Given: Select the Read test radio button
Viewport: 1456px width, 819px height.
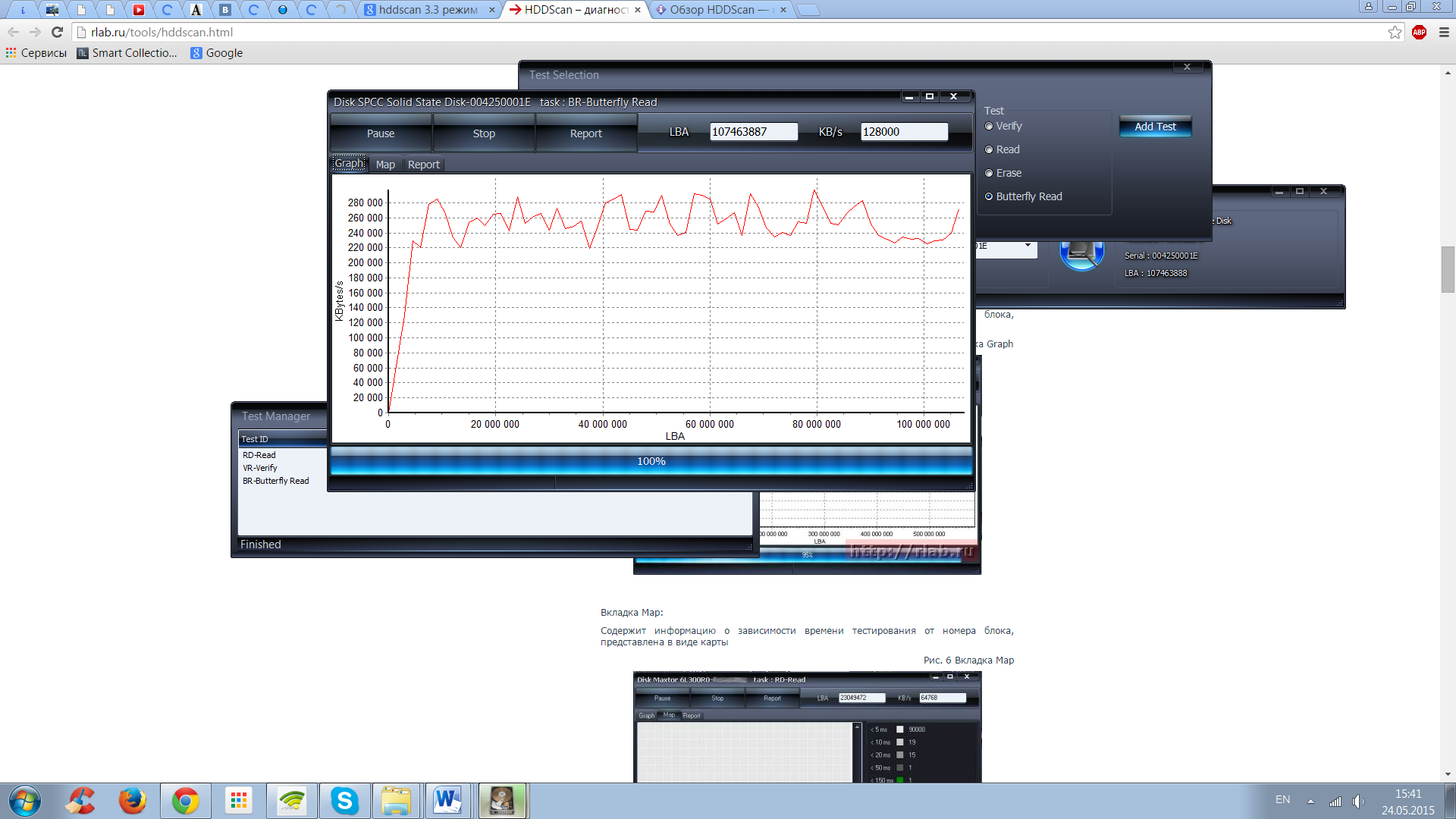Looking at the screenshot, I should (989, 149).
